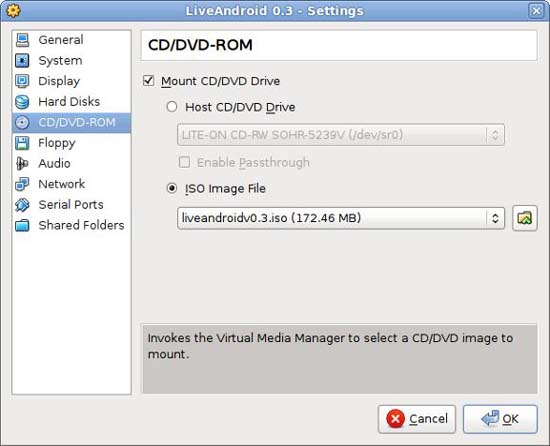The height and width of the screenshot is (446, 550).
Task: Click the System chip icon
Action: click(x=22, y=61)
